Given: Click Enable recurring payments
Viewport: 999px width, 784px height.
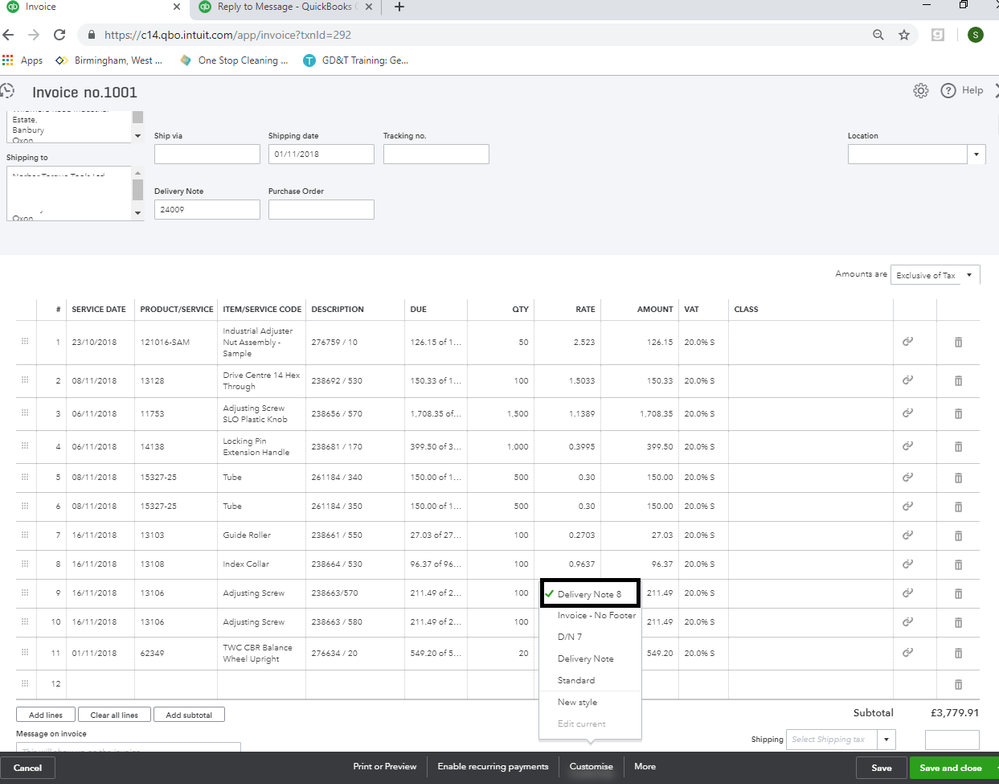Looking at the screenshot, I should (x=492, y=767).
